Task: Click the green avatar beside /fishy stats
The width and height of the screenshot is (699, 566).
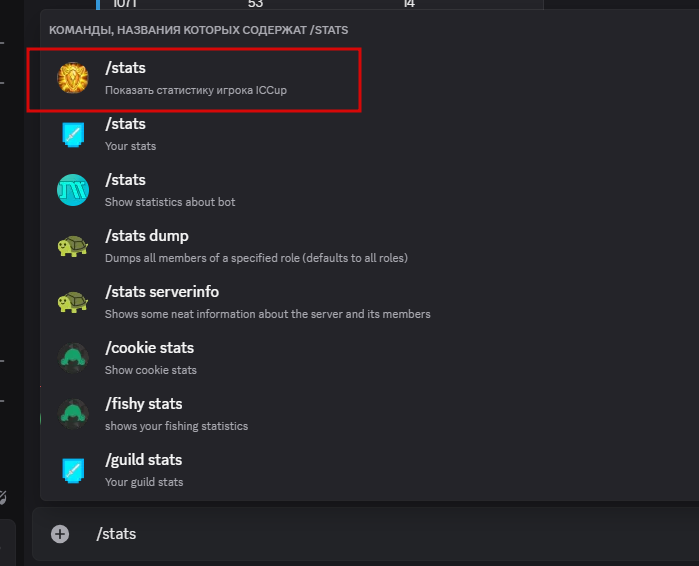Action: point(73,414)
